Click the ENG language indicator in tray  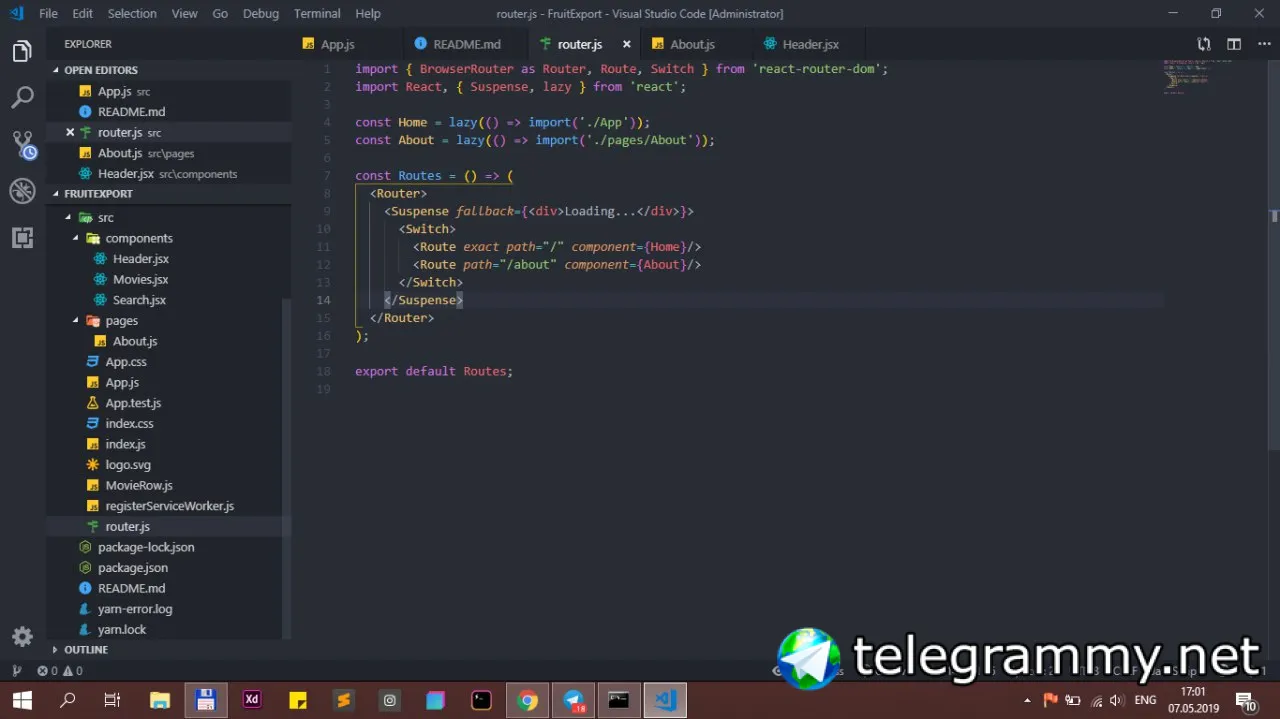[x=1146, y=700]
